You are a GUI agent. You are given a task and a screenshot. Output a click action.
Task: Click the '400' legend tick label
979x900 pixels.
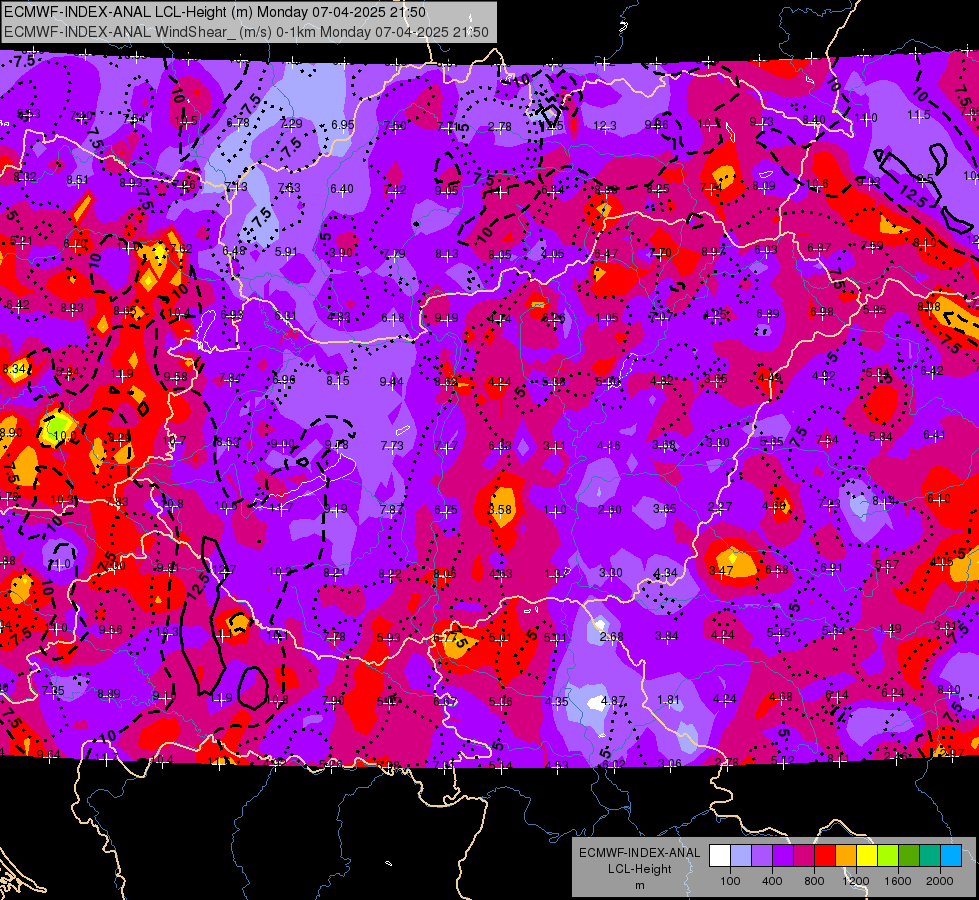[772, 881]
